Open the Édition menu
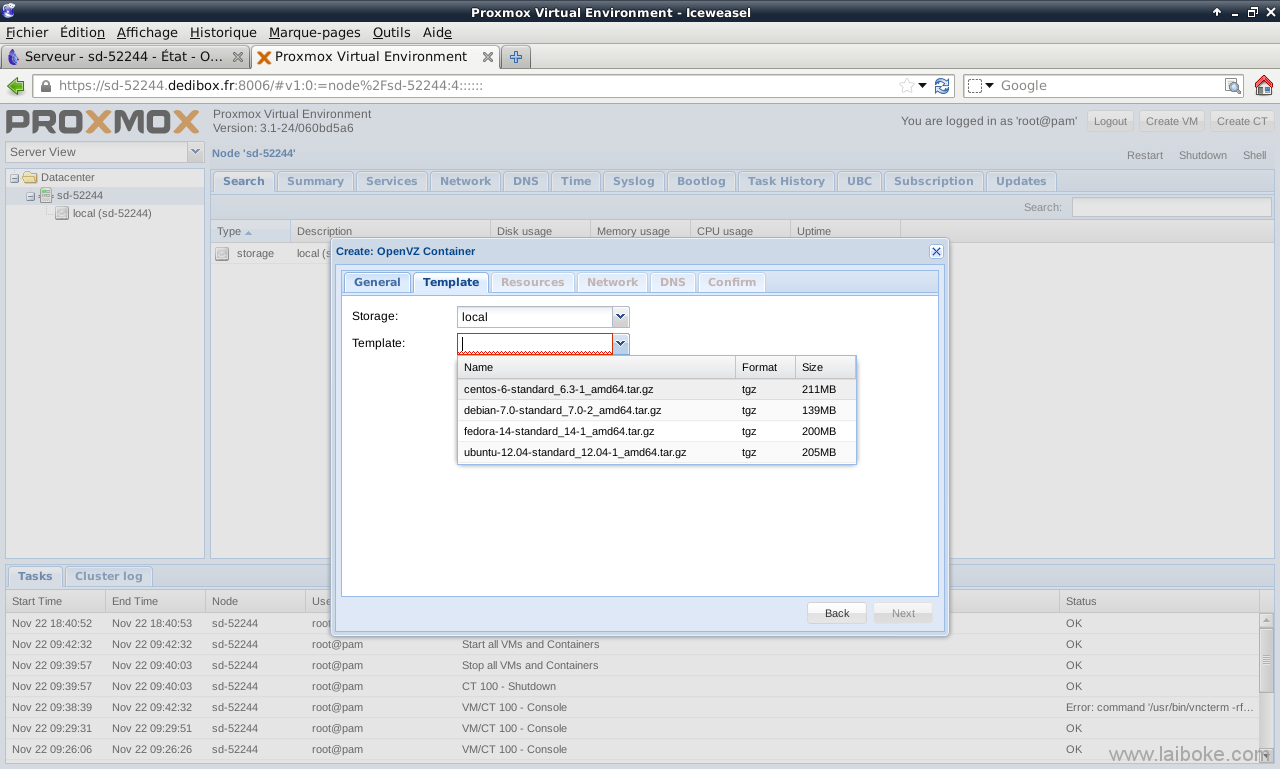Image resolution: width=1280 pixels, height=769 pixels. (x=82, y=33)
